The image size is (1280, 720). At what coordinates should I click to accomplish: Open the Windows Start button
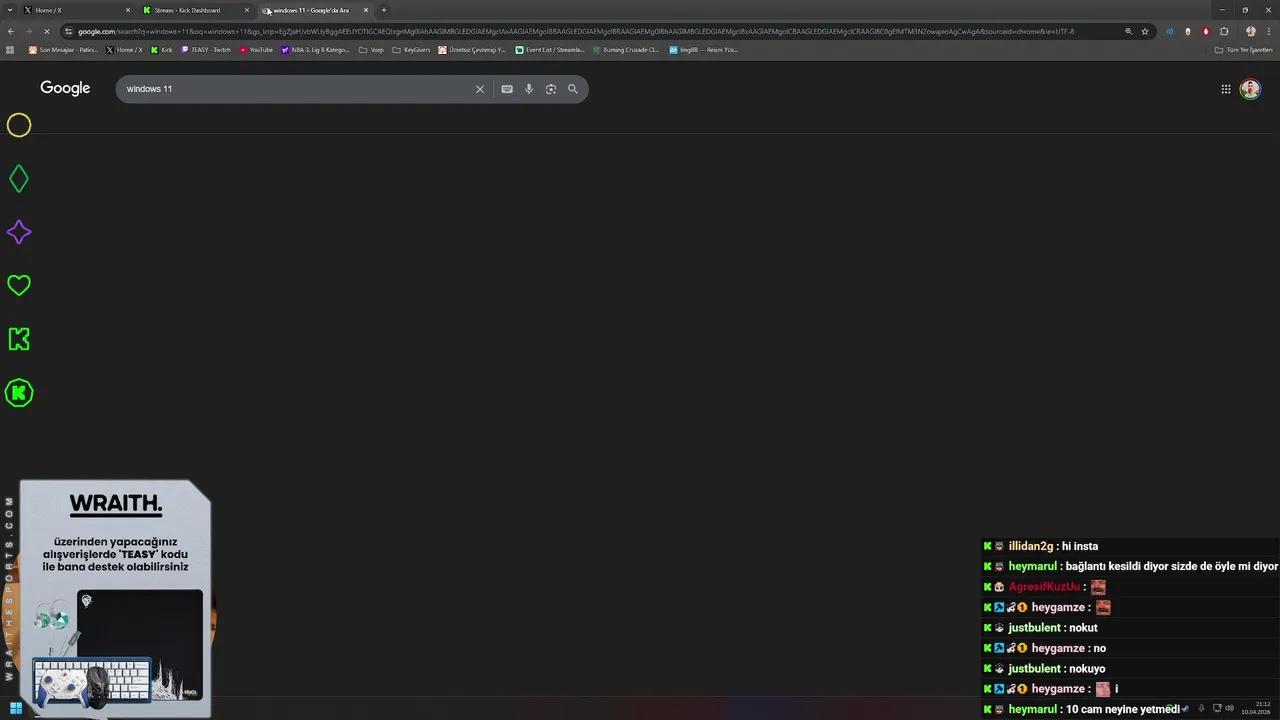16,708
